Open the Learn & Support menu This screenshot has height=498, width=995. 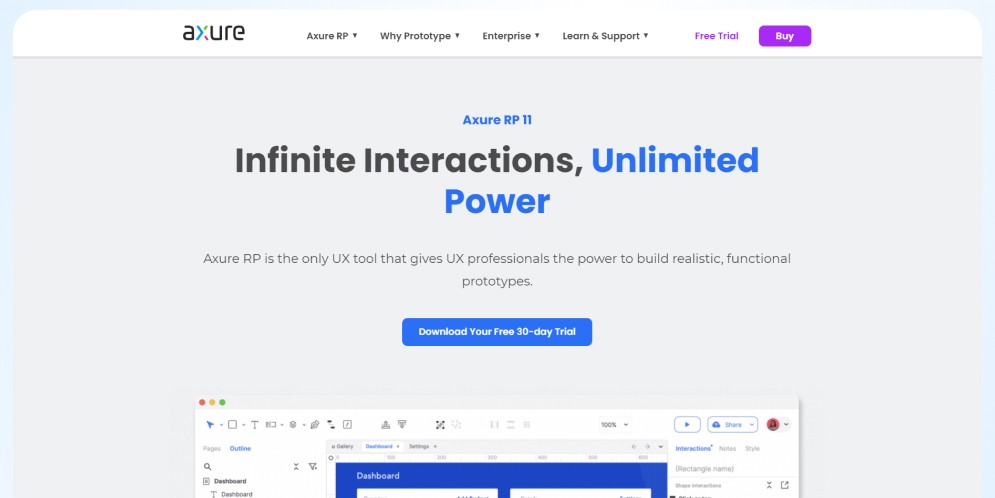point(605,36)
